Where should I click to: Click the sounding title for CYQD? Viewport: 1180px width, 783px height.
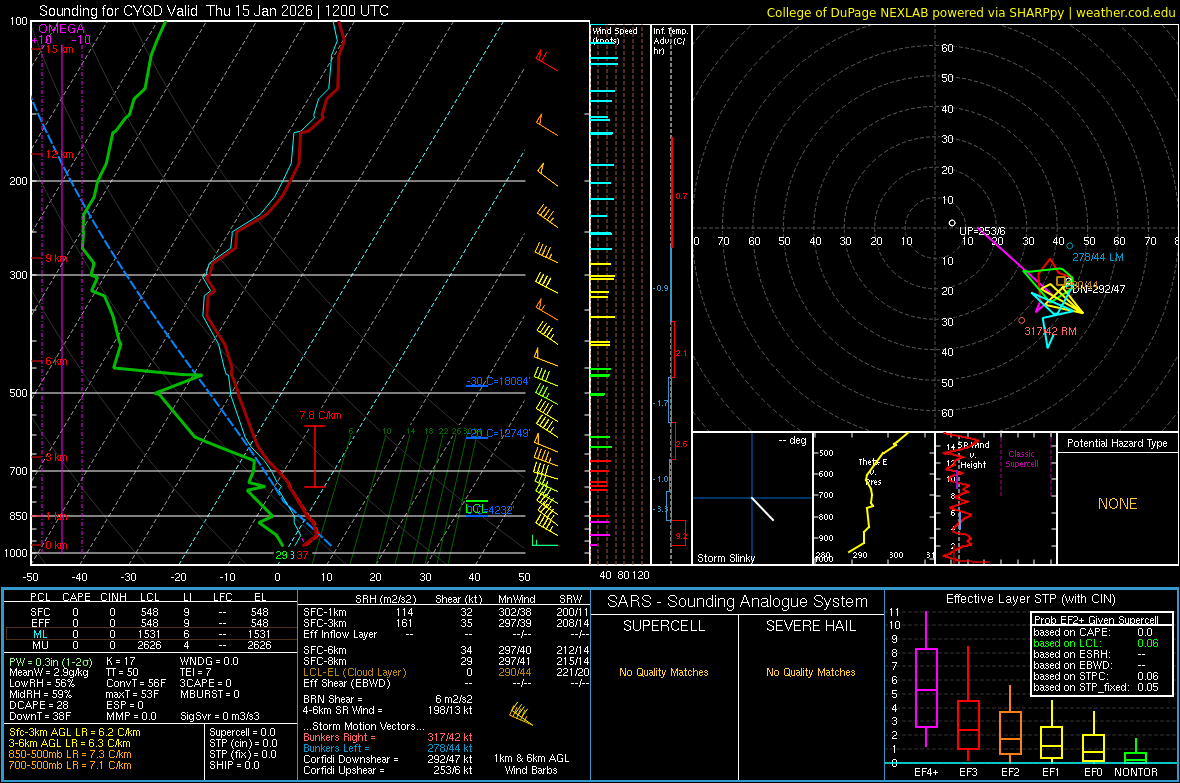coord(214,11)
